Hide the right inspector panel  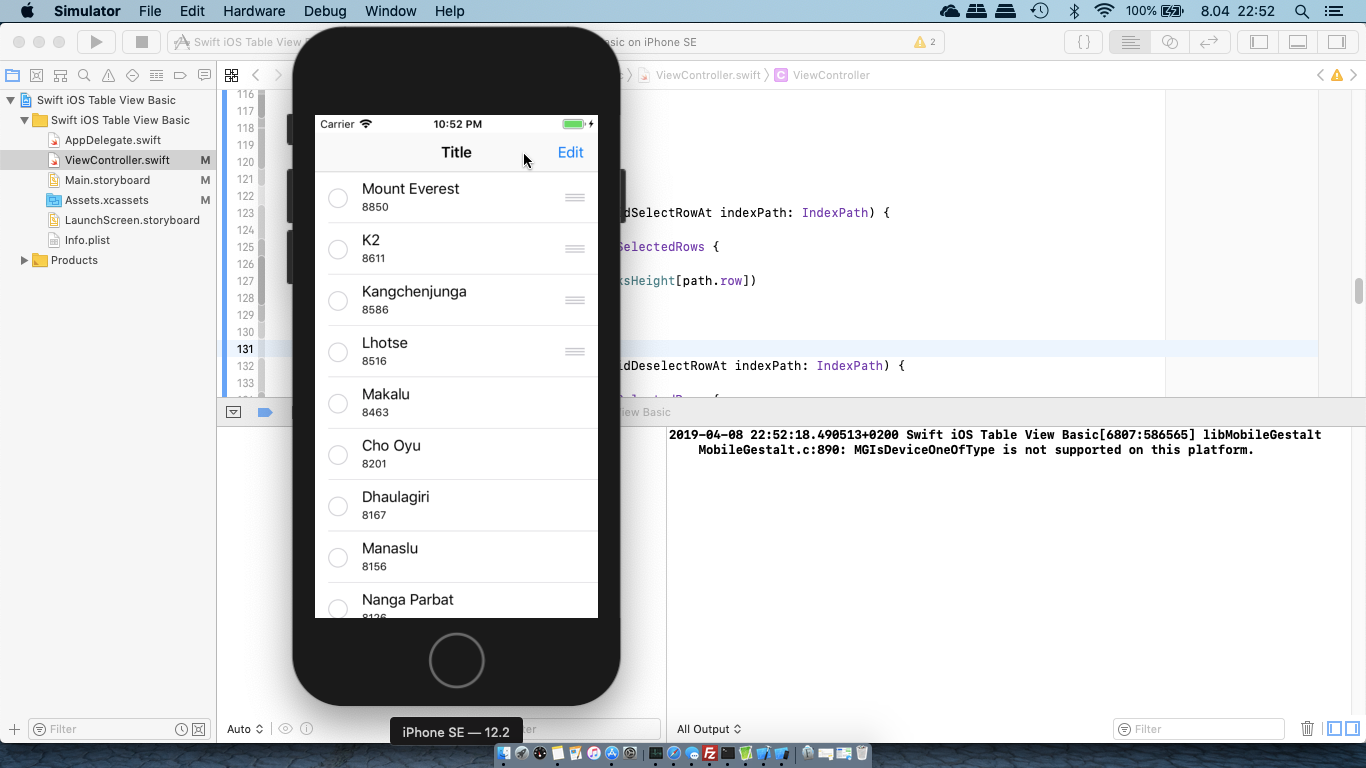[x=1336, y=42]
